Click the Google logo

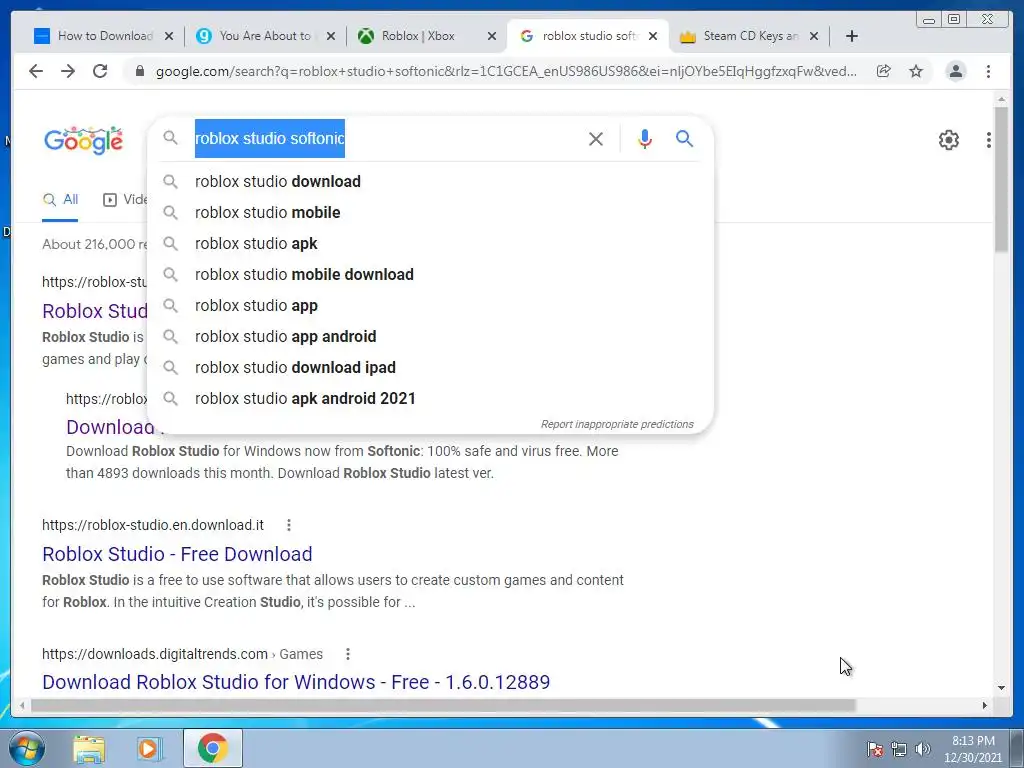83,140
